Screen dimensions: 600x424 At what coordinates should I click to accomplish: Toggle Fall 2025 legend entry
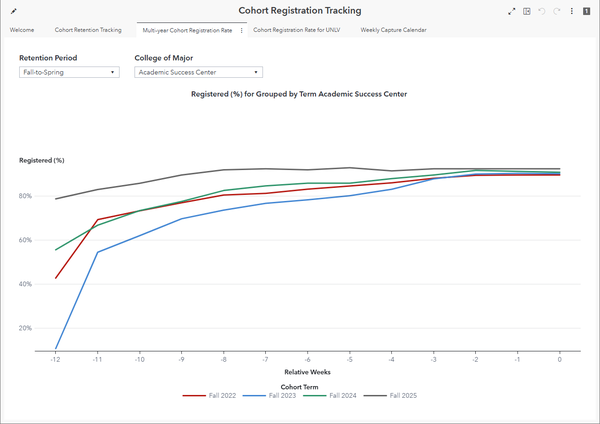point(390,396)
